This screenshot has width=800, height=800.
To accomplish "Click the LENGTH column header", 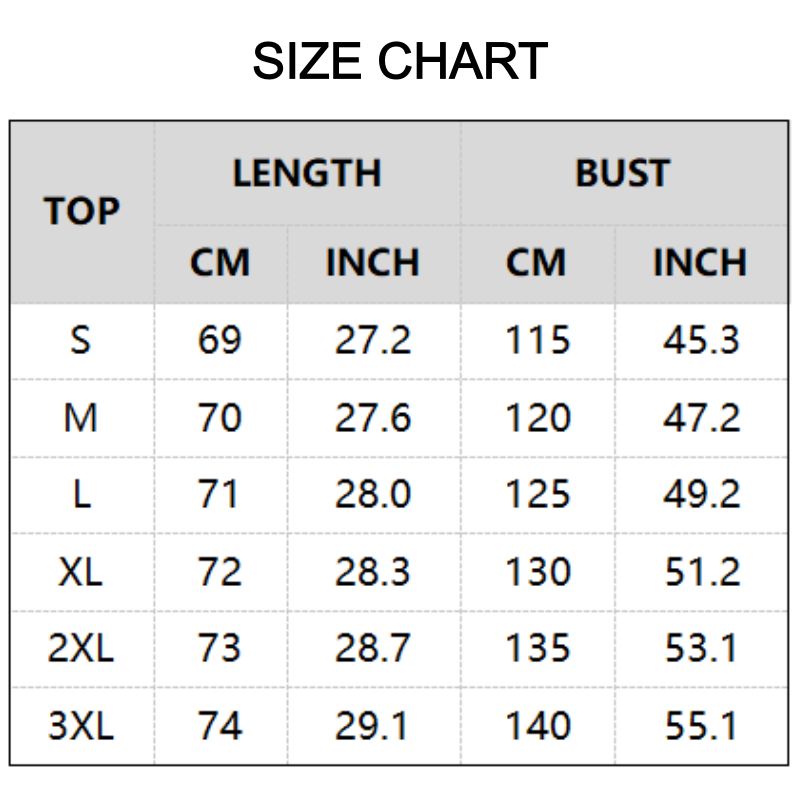I will (x=307, y=173).
